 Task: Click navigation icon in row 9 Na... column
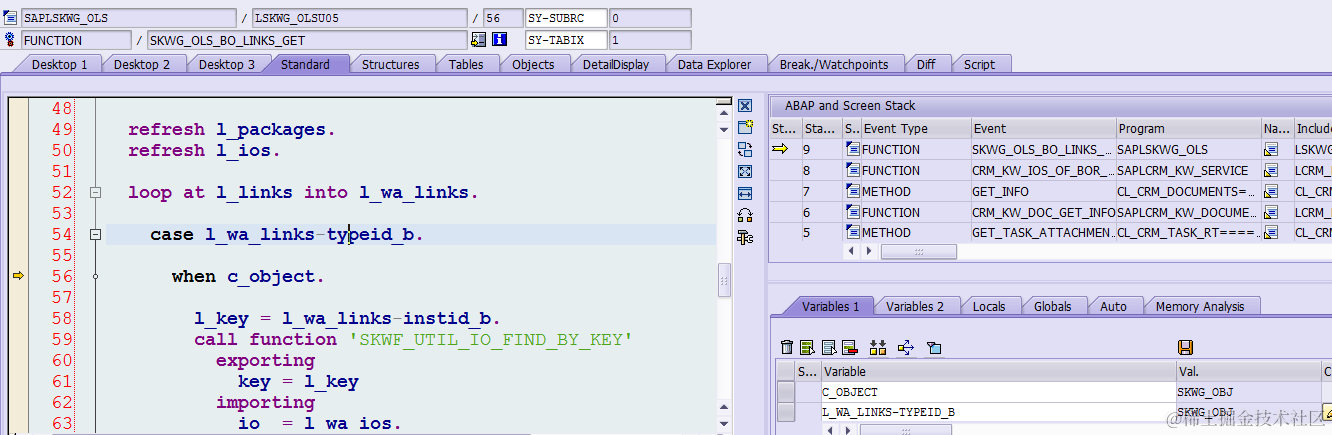pyautogui.click(x=1271, y=149)
